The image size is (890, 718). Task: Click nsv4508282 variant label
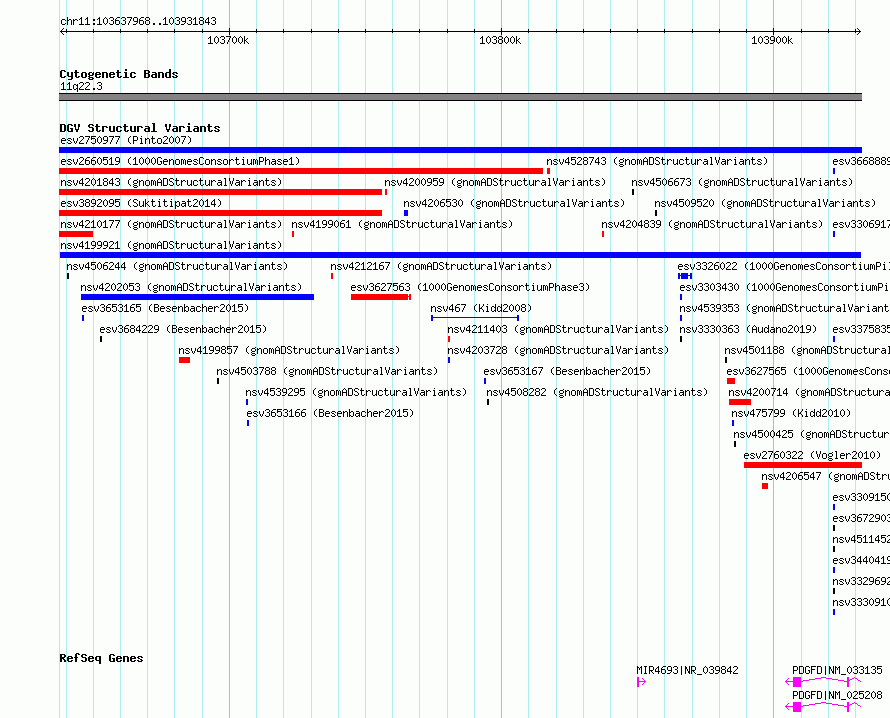pyautogui.click(x=597, y=392)
